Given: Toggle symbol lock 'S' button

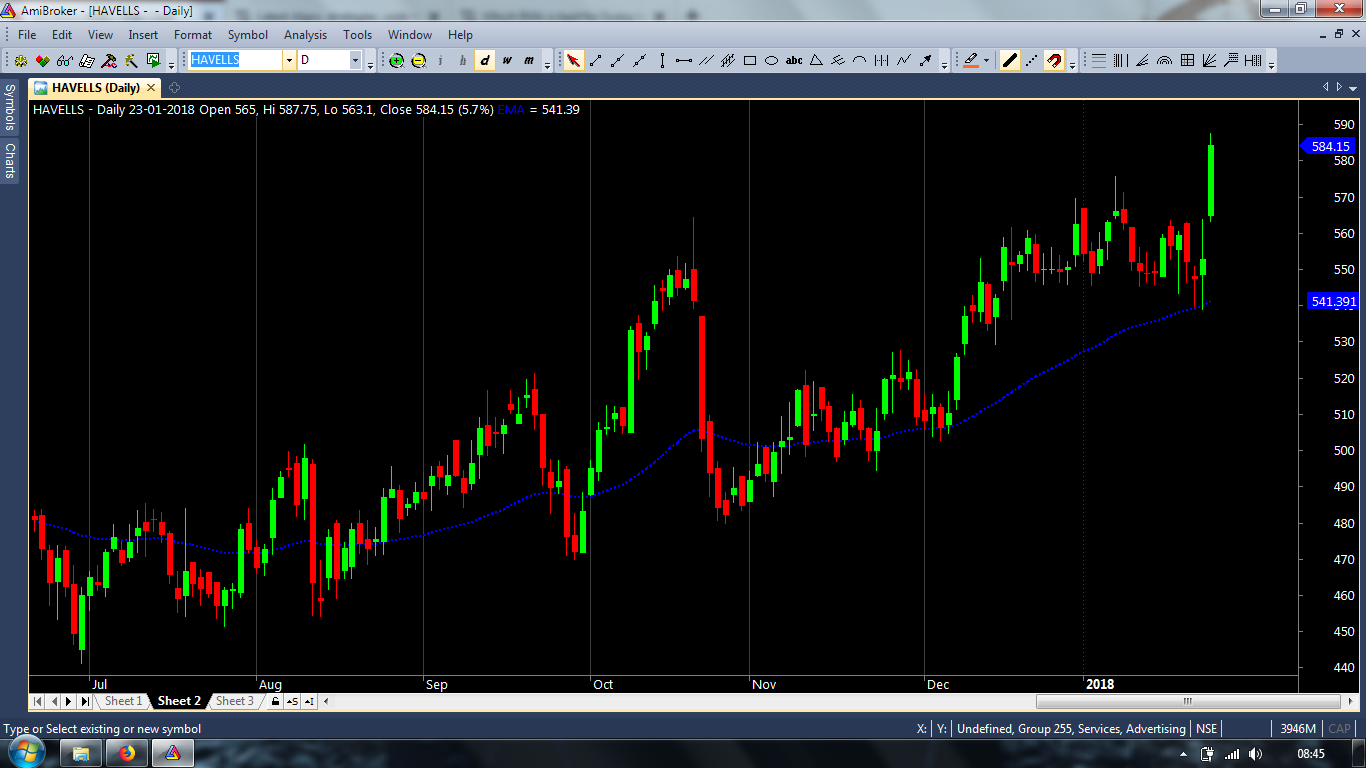Looking at the screenshot, I should [291, 701].
